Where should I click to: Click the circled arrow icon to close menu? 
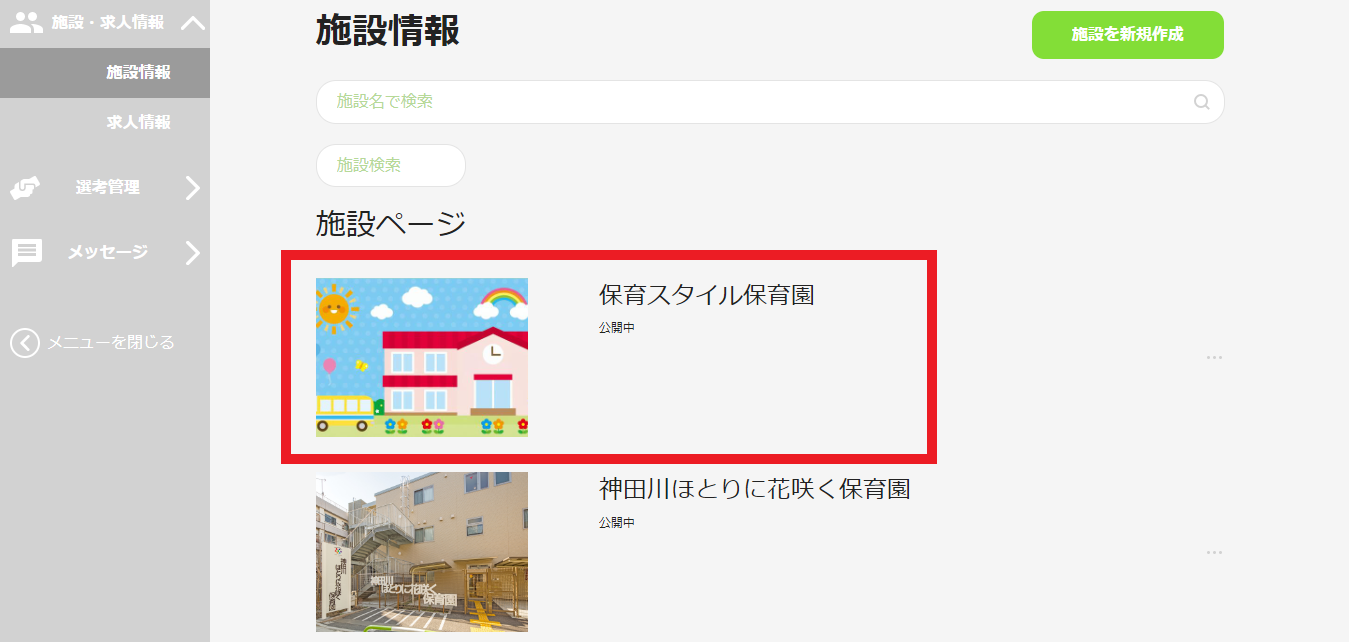pyautogui.click(x=25, y=343)
